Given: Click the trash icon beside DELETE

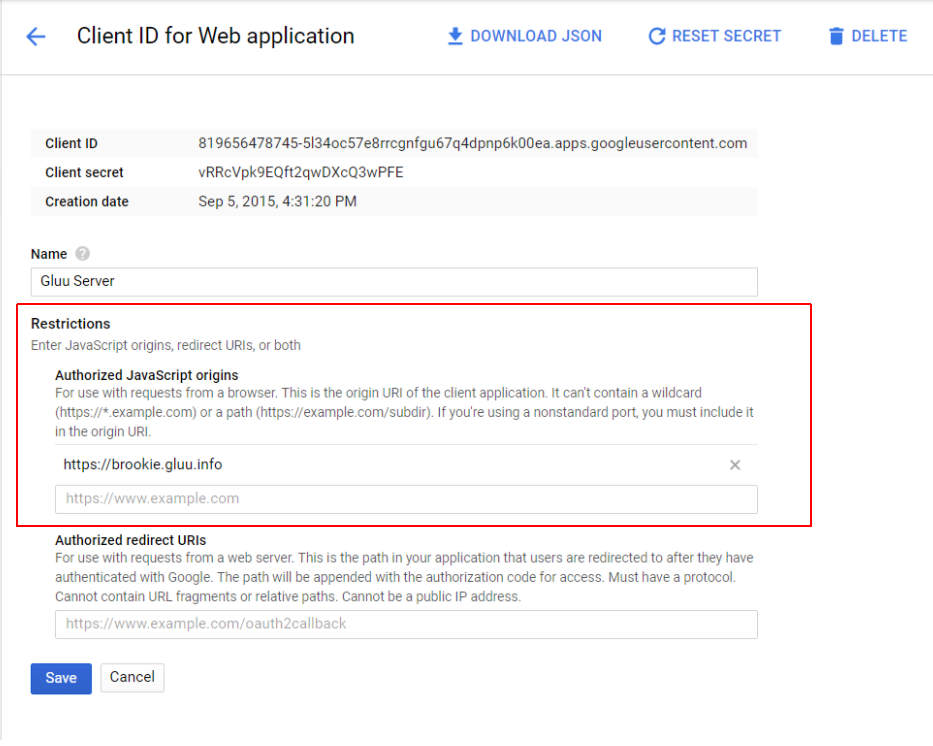Looking at the screenshot, I should pyautogui.click(x=836, y=35).
